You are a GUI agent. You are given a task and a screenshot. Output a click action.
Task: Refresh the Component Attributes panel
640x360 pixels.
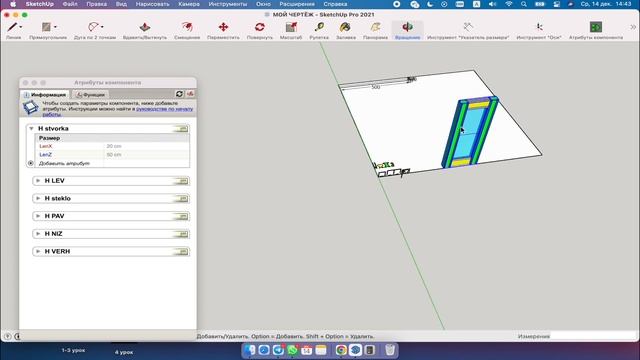179,94
